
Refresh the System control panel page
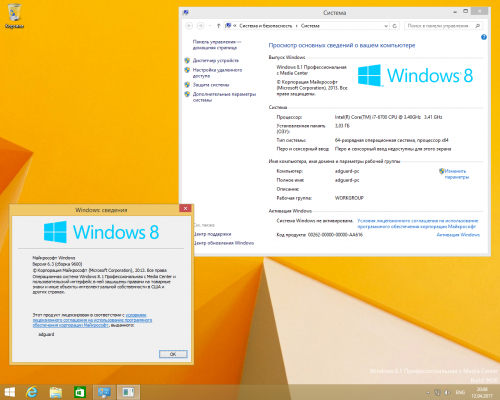pos(394,26)
